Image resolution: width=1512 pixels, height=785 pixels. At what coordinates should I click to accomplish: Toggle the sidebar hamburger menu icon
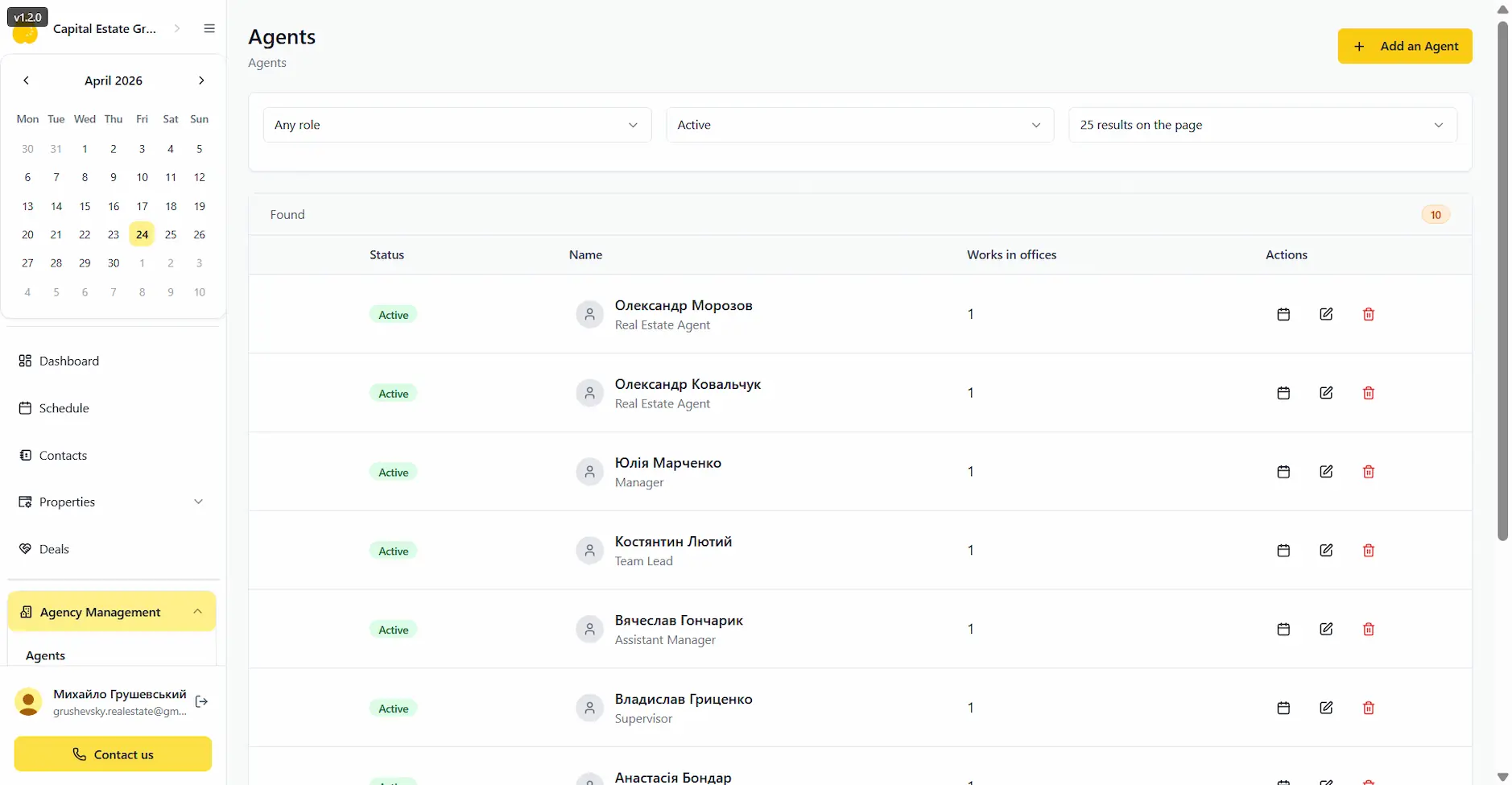click(x=209, y=28)
